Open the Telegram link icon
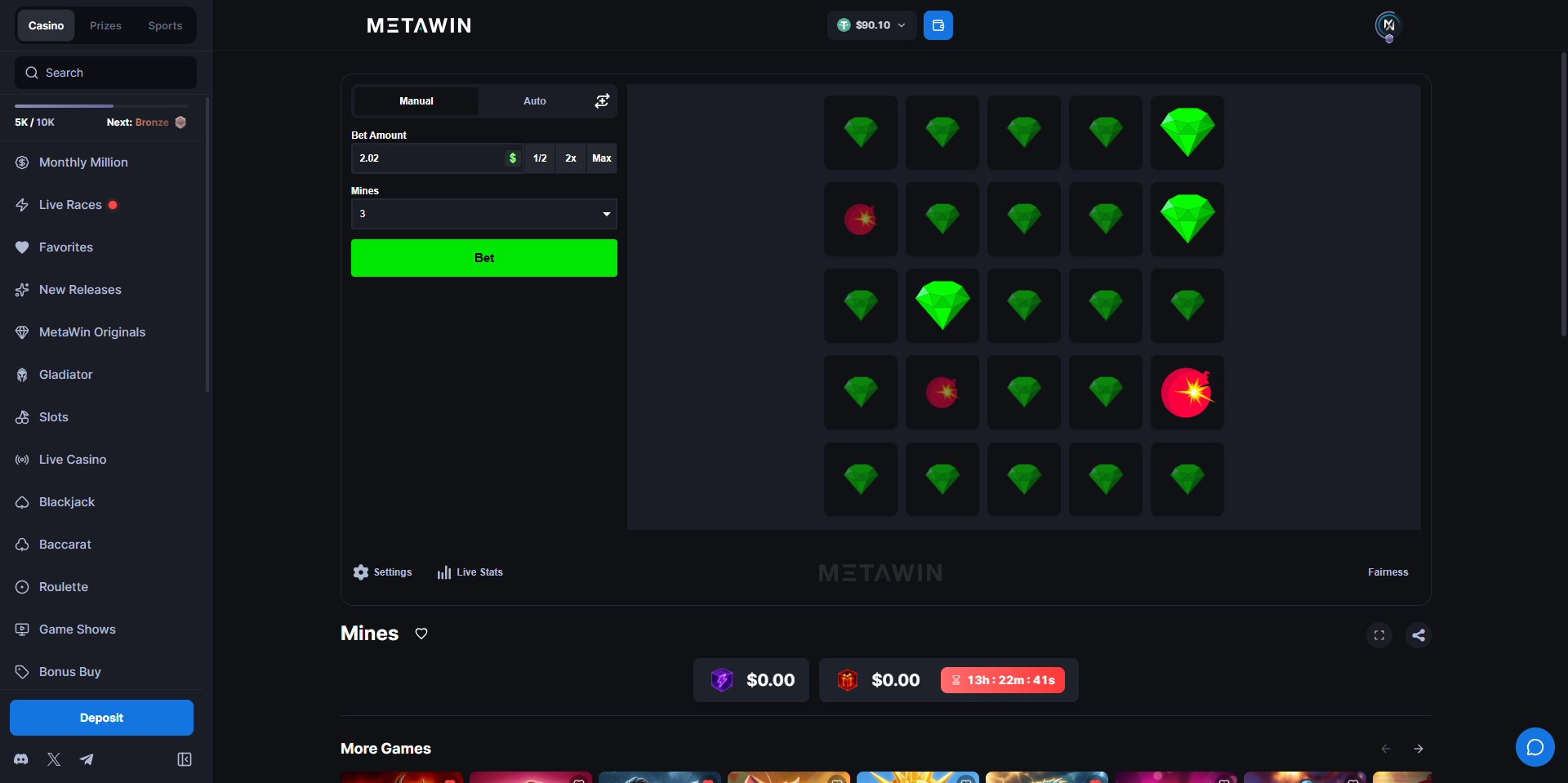The image size is (1568, 783). pyautogui.click(x=87, y=759)
